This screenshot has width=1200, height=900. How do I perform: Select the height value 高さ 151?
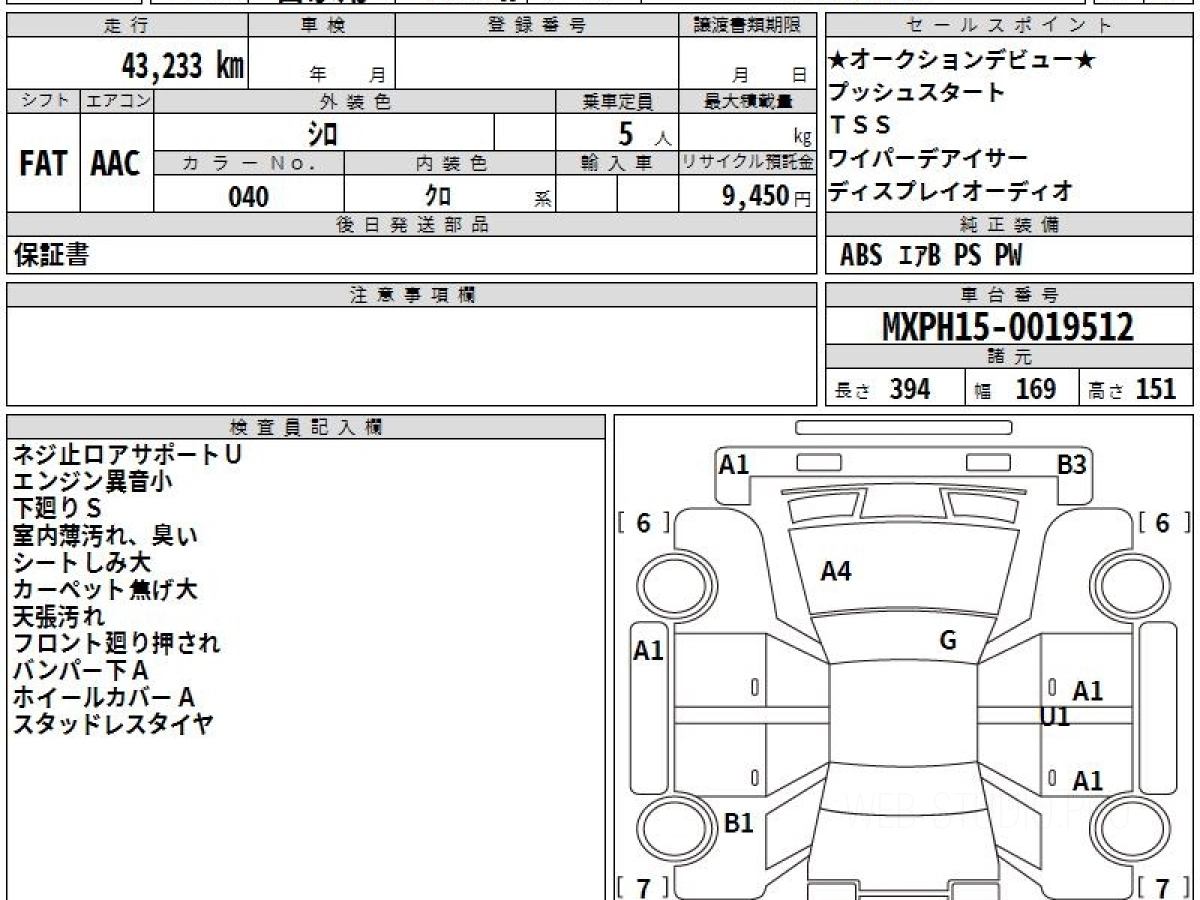tap(1132, 389)
